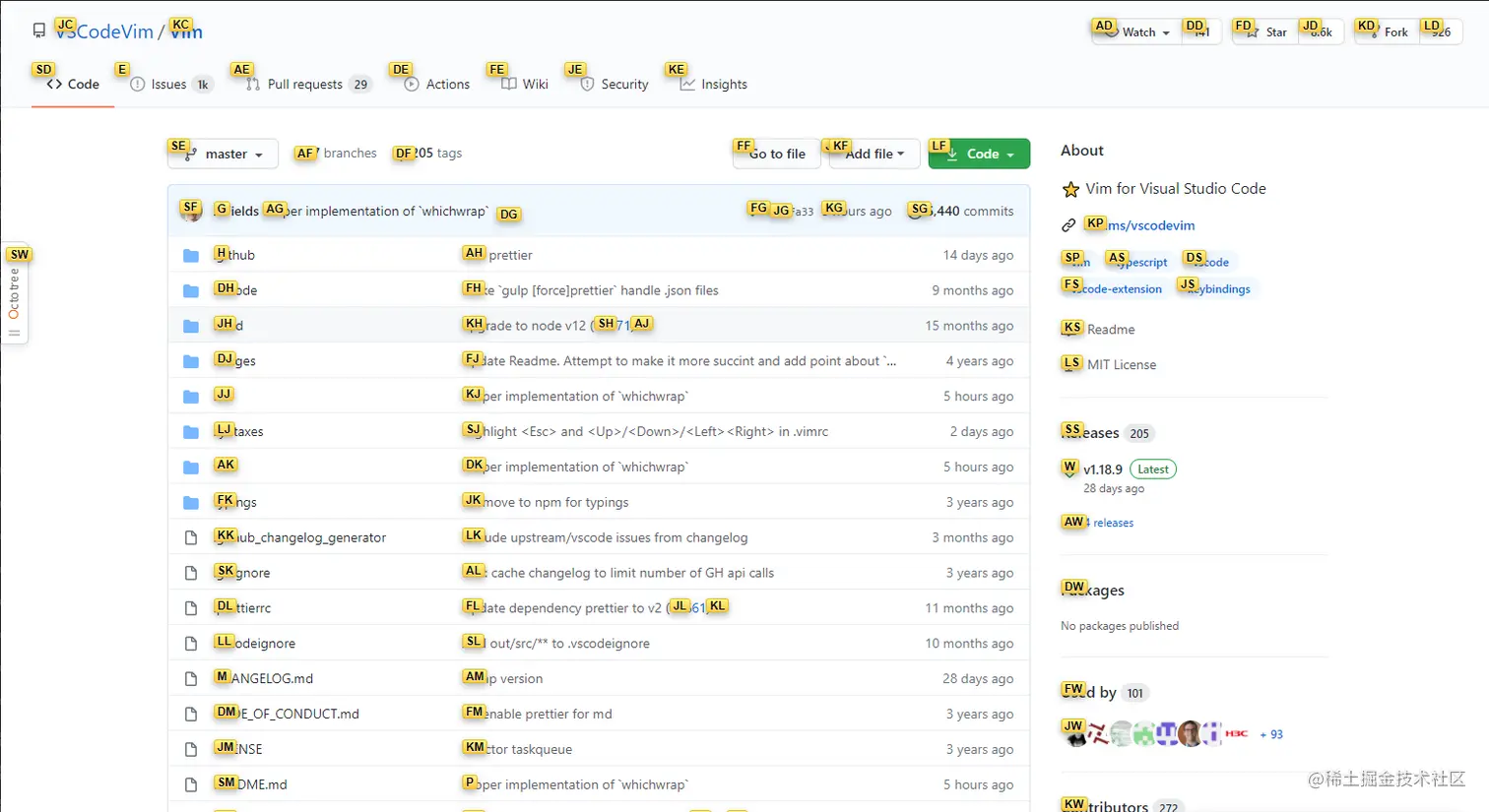Open the master branch dropdown
1489x812 pixels.
(223, 155)
